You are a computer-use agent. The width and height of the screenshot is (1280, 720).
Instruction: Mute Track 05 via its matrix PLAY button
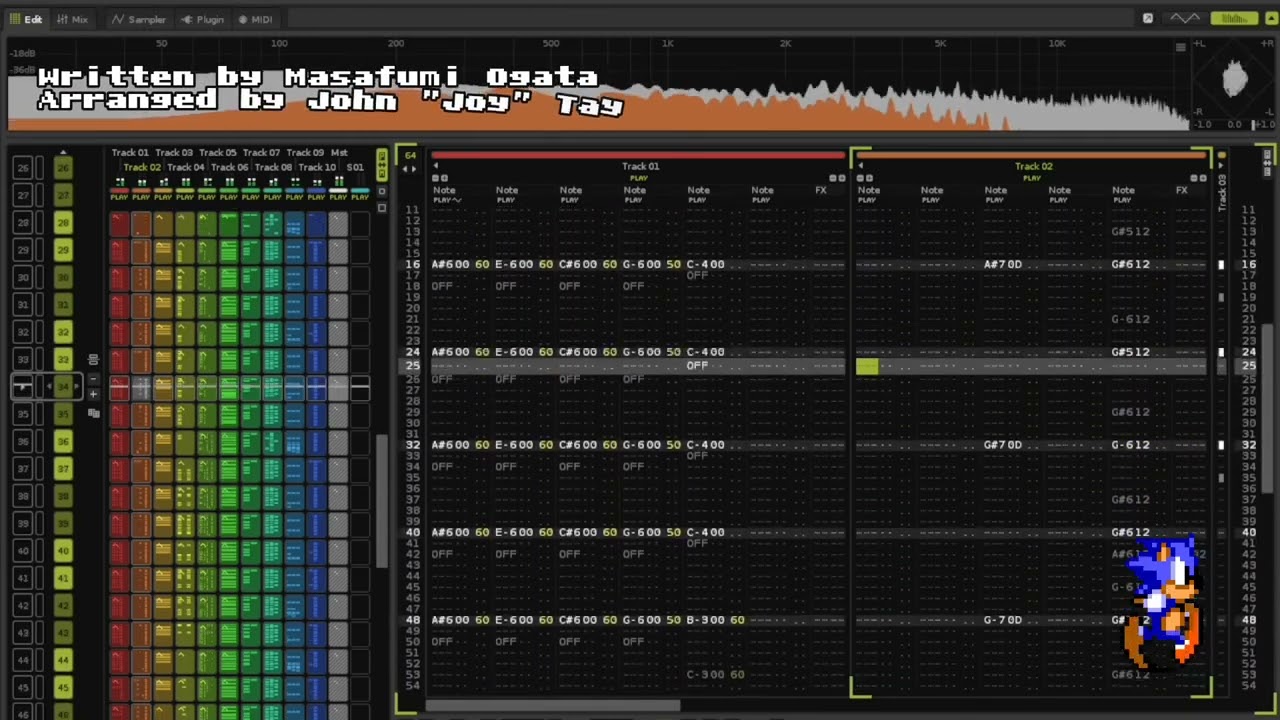click(x=207, y=197)
